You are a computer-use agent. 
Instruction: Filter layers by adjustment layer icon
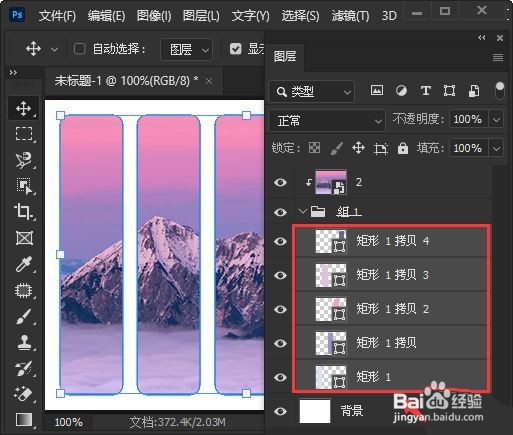(401, 91)
